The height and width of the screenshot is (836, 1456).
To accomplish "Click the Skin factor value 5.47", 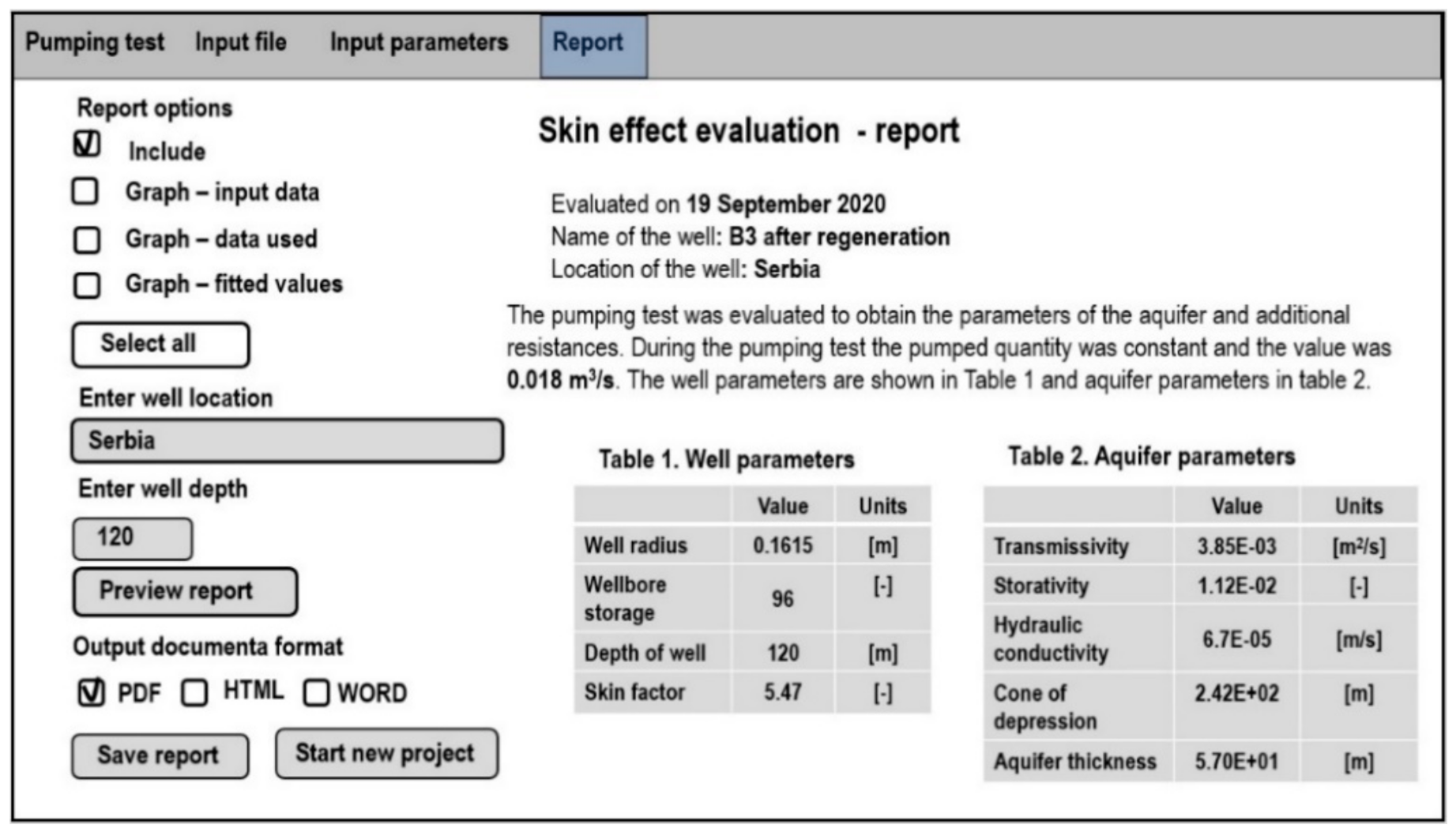I will [782, 693].
